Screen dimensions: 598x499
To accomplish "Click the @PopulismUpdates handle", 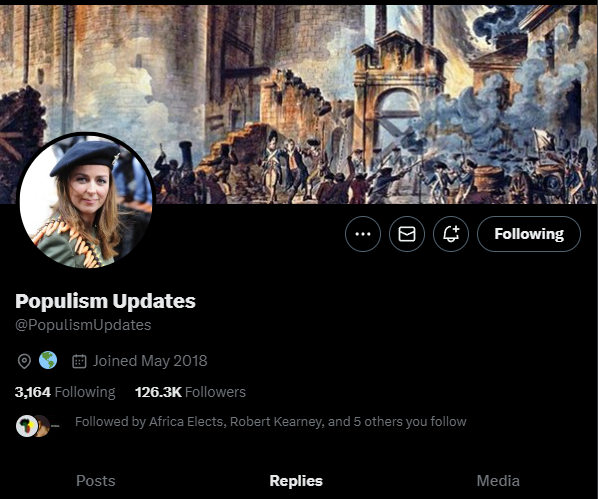I will pos(83,325).
